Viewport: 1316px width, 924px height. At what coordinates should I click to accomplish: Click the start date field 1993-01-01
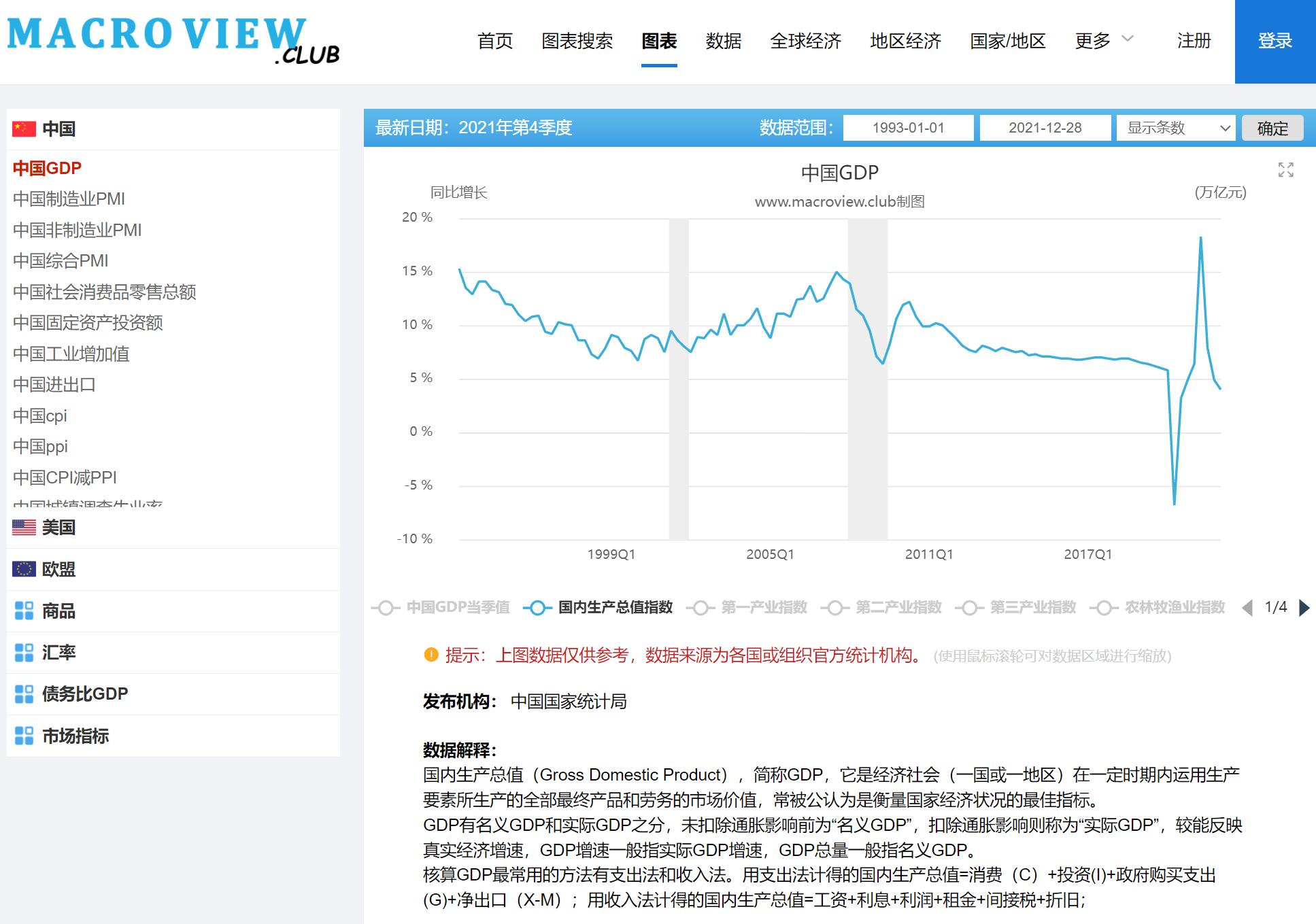pyautogui.click(x=908, y=128)
